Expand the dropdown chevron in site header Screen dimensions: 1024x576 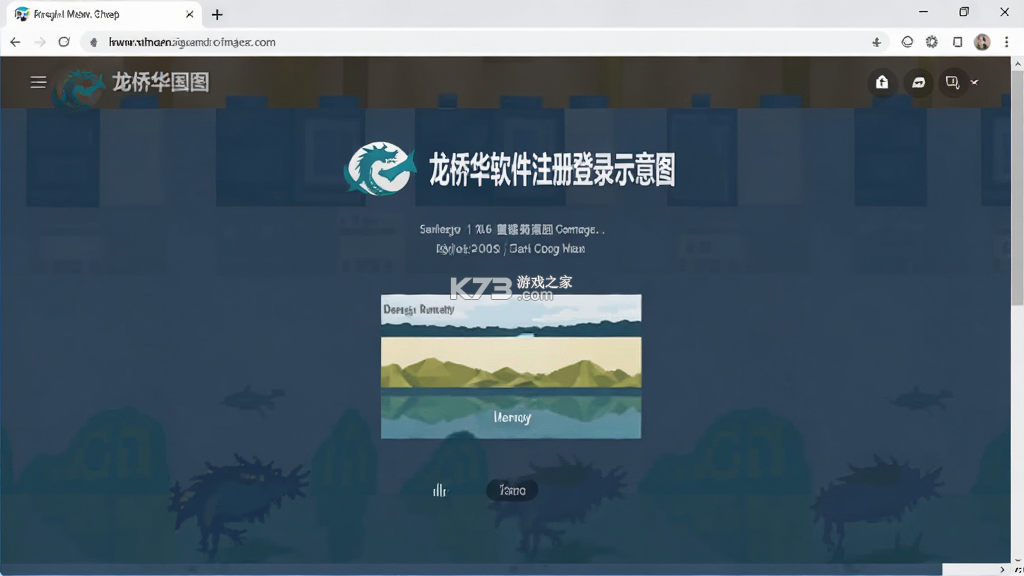(x=974, y=83)
